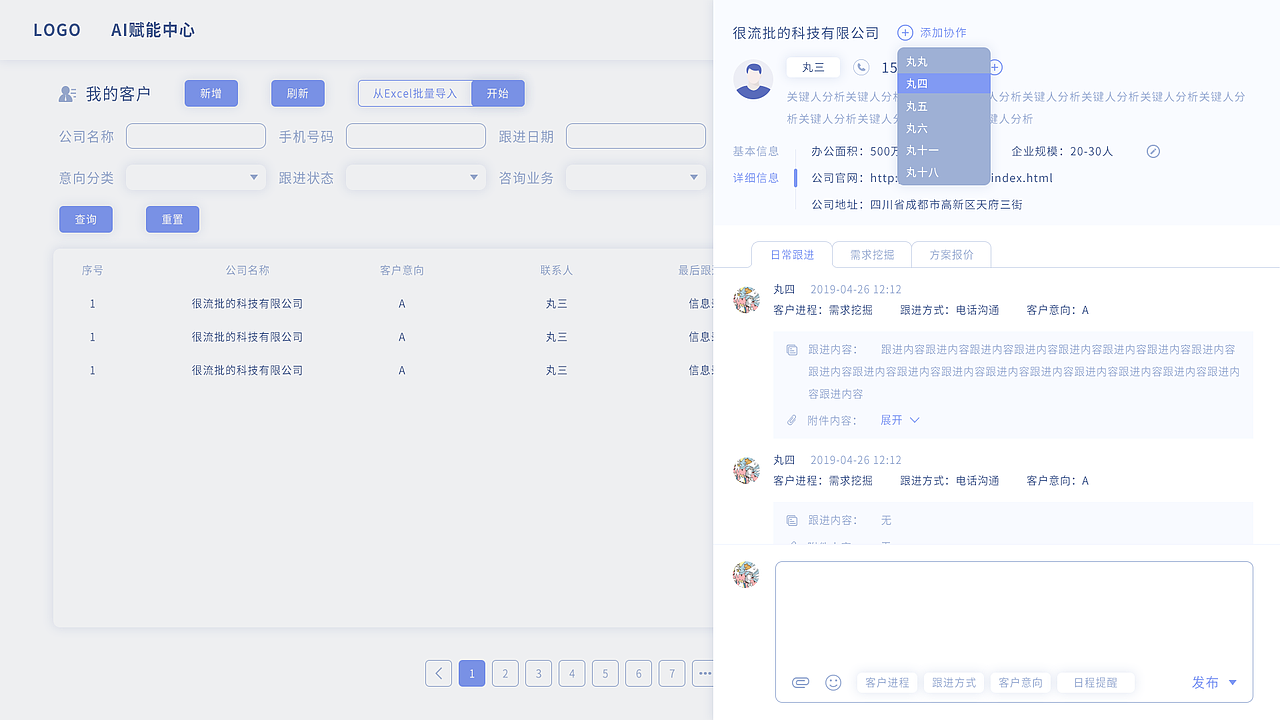The height and width of the screenshot is (720, 1280).
Task: Go to page 5 in pagination
Action: coord(605,673)
